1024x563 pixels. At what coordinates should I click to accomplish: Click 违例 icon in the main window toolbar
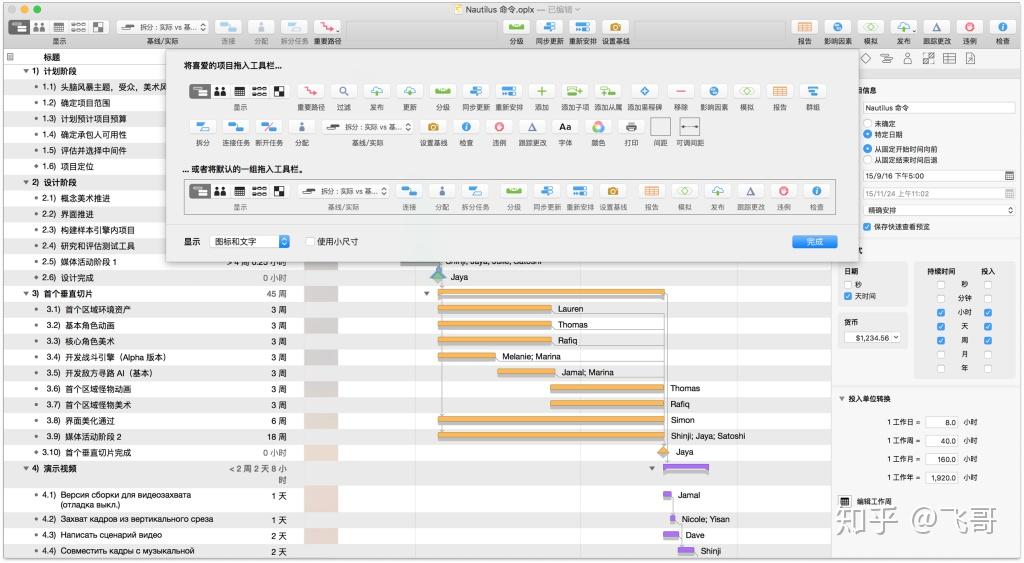pyautogui.click(x=969, y=27)
